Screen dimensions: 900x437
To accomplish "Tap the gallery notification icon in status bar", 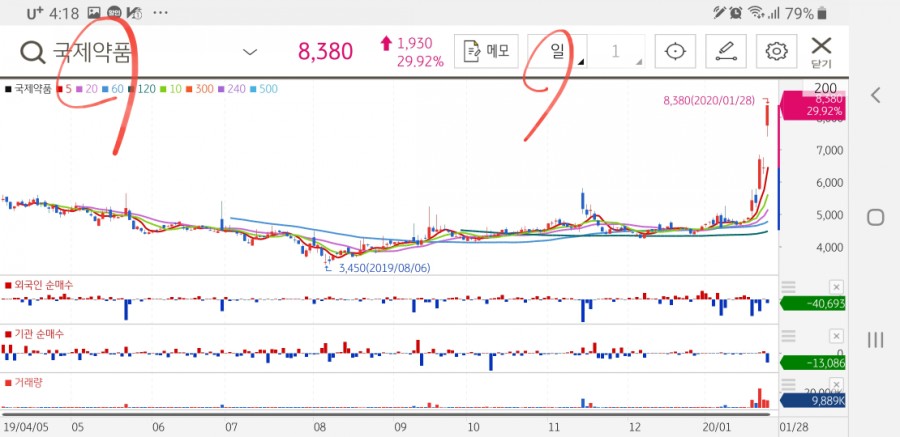I will (x=94, y=13).
